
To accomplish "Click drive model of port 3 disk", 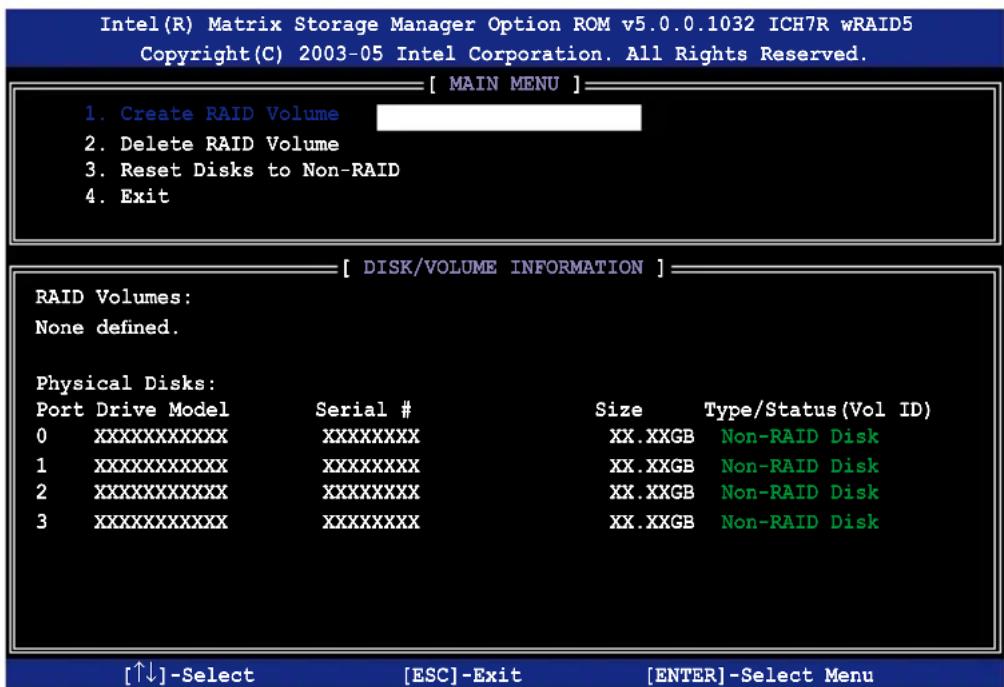I will click(x=161, y=522).
